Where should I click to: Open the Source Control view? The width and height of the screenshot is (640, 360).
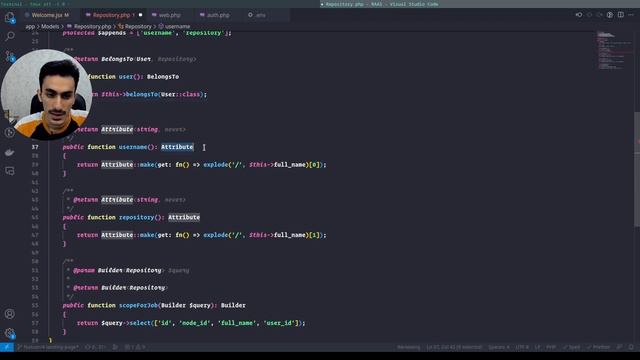[x=10, y=56]
